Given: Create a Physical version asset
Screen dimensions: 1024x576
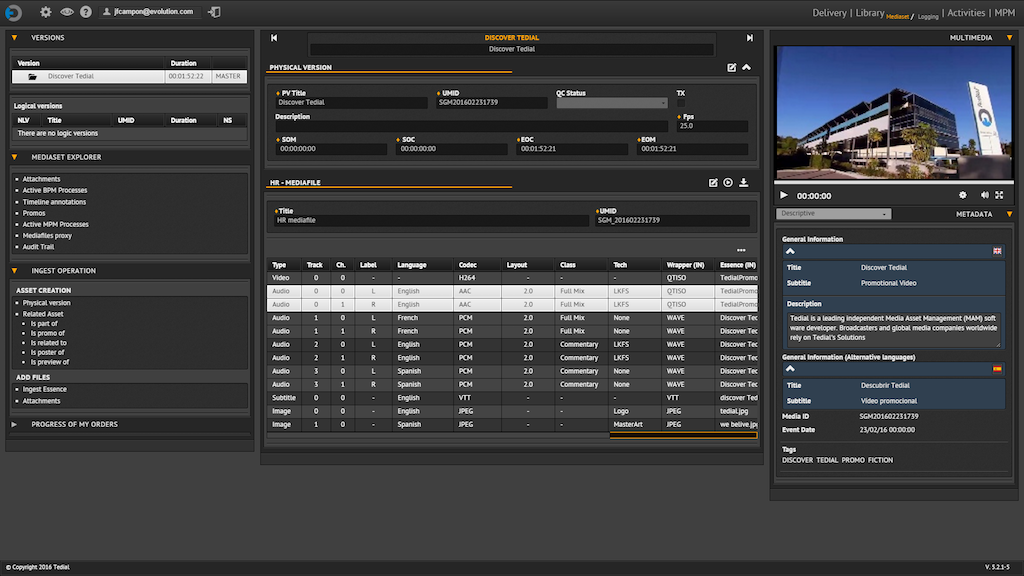Looking at the screenshot, I should click(x=46, y=303).
